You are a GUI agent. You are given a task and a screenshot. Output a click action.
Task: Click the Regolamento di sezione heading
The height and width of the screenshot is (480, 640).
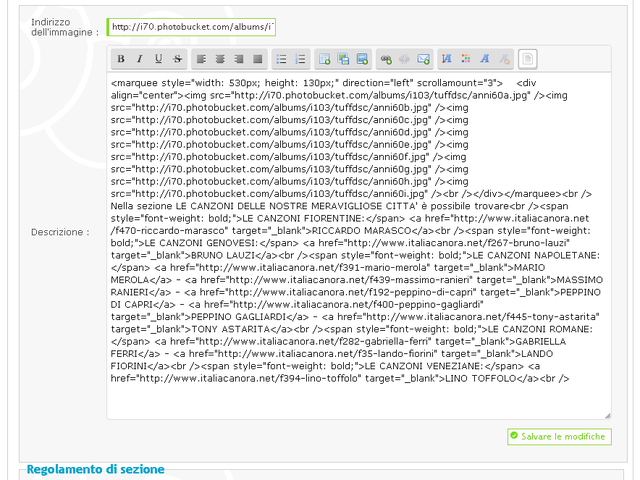[x=96, y=469]
